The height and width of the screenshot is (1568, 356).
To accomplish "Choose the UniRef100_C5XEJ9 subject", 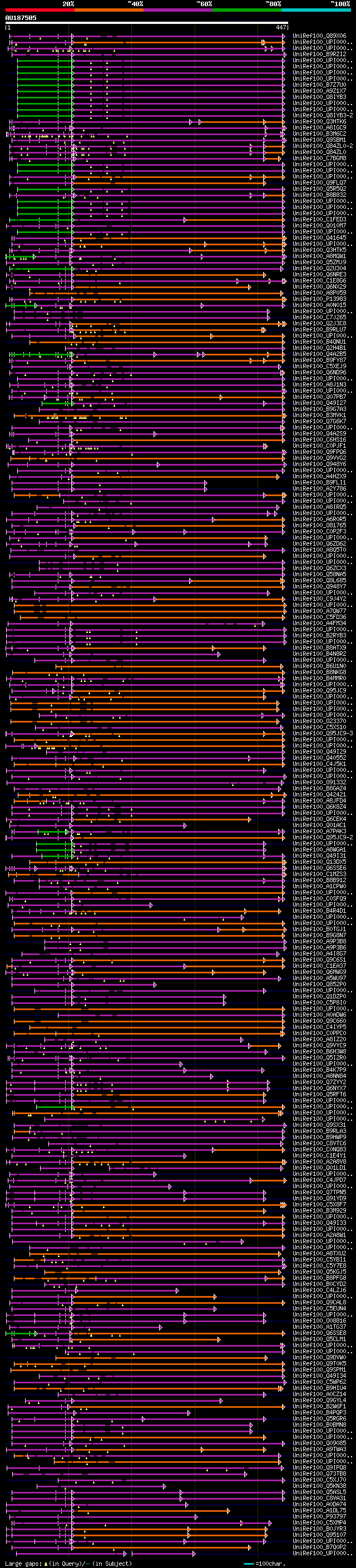I will point(319,366).
